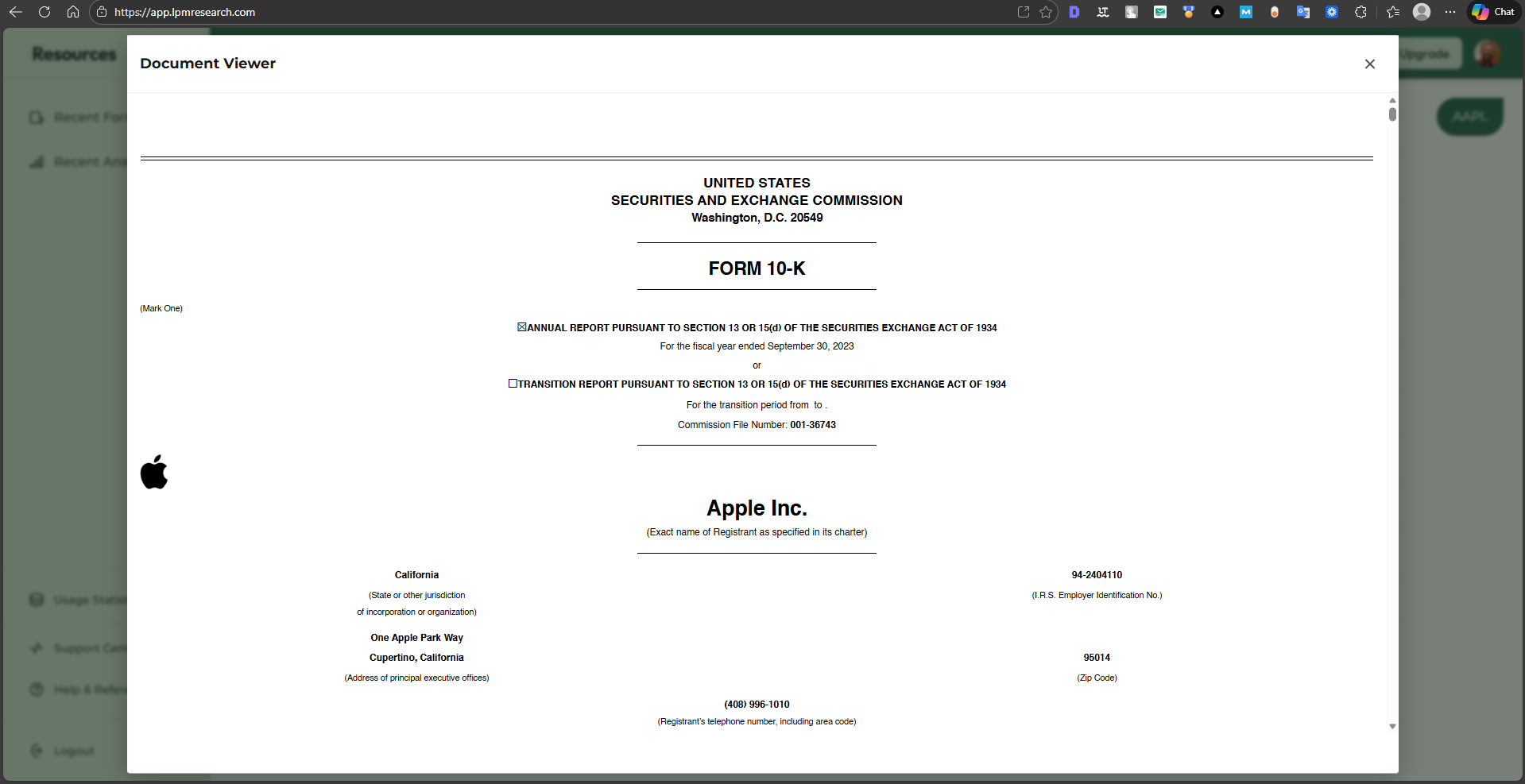Click the document scrollbar down arrow
Image resolution: width=1525 pixels, height=784 pixels.
(1392, 726)
